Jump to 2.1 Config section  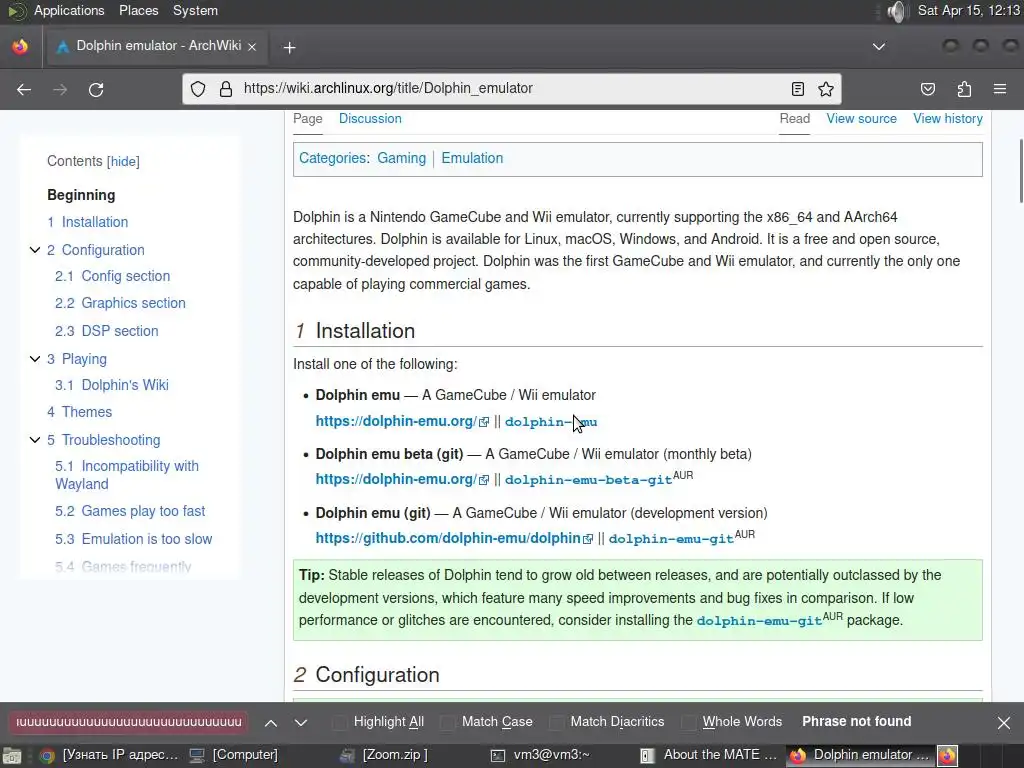[x=112, y=276]
